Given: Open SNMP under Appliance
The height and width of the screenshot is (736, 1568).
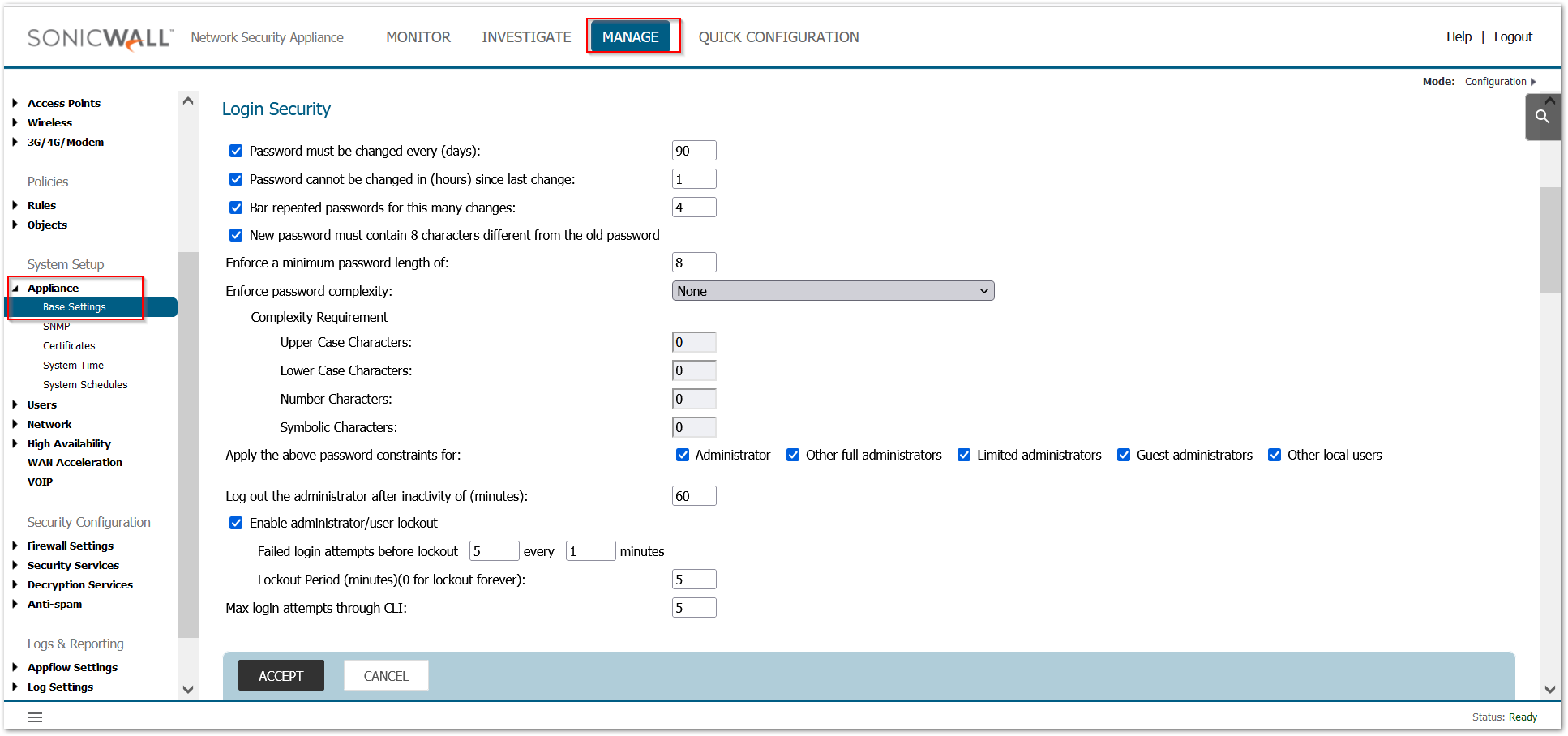Looking at the screenshot, I should click(57, 327).
